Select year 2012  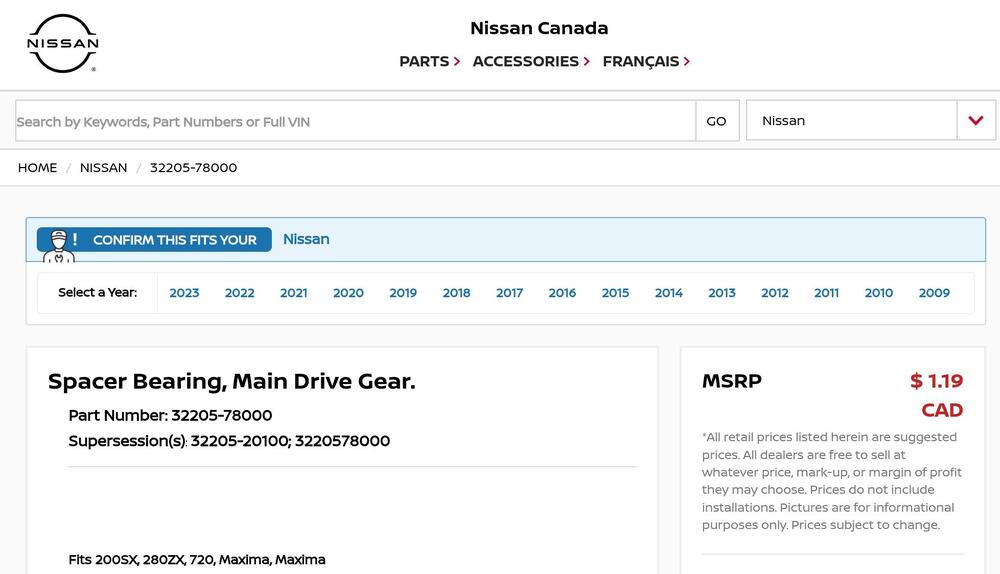[775, 293]
